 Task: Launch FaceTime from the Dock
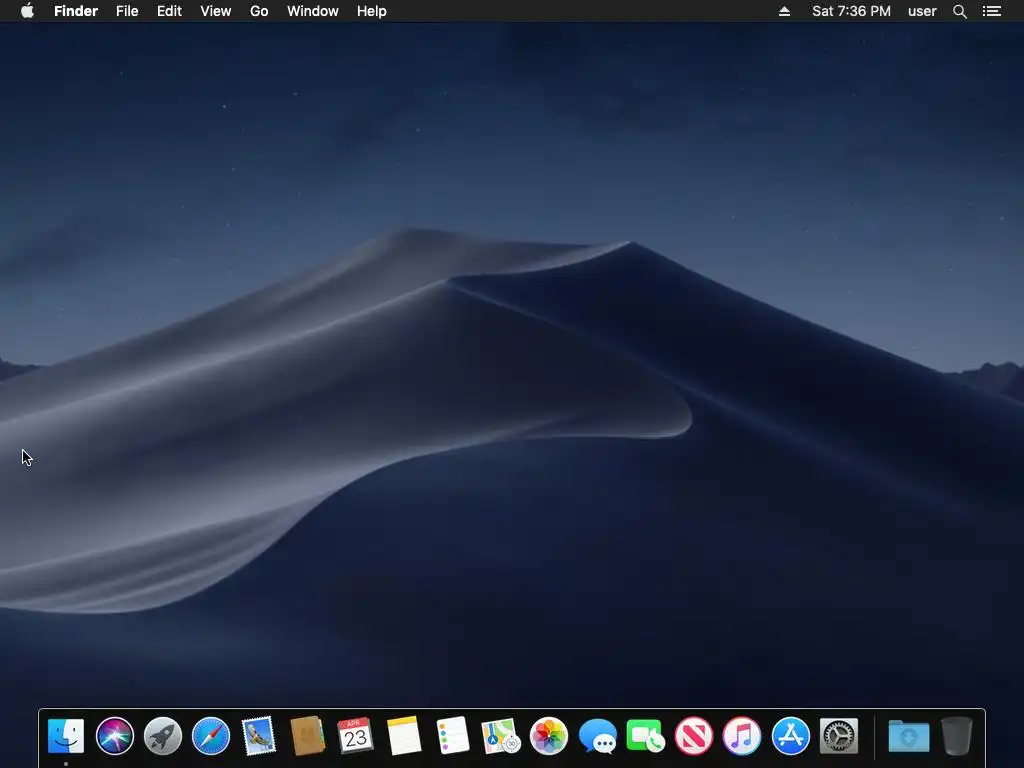645,736
